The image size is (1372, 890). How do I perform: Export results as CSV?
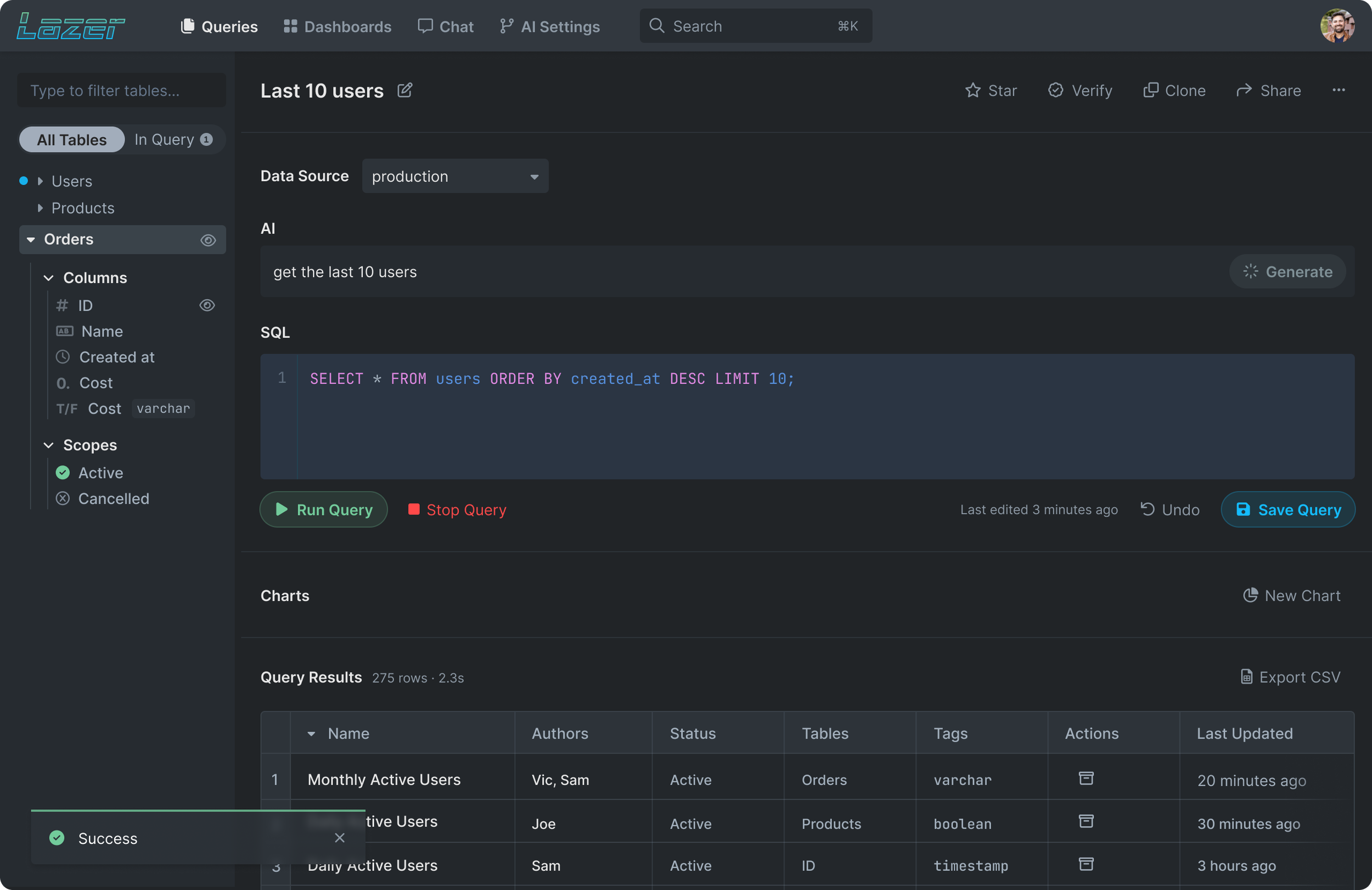pyautogui.click(x=1290, y=676)
